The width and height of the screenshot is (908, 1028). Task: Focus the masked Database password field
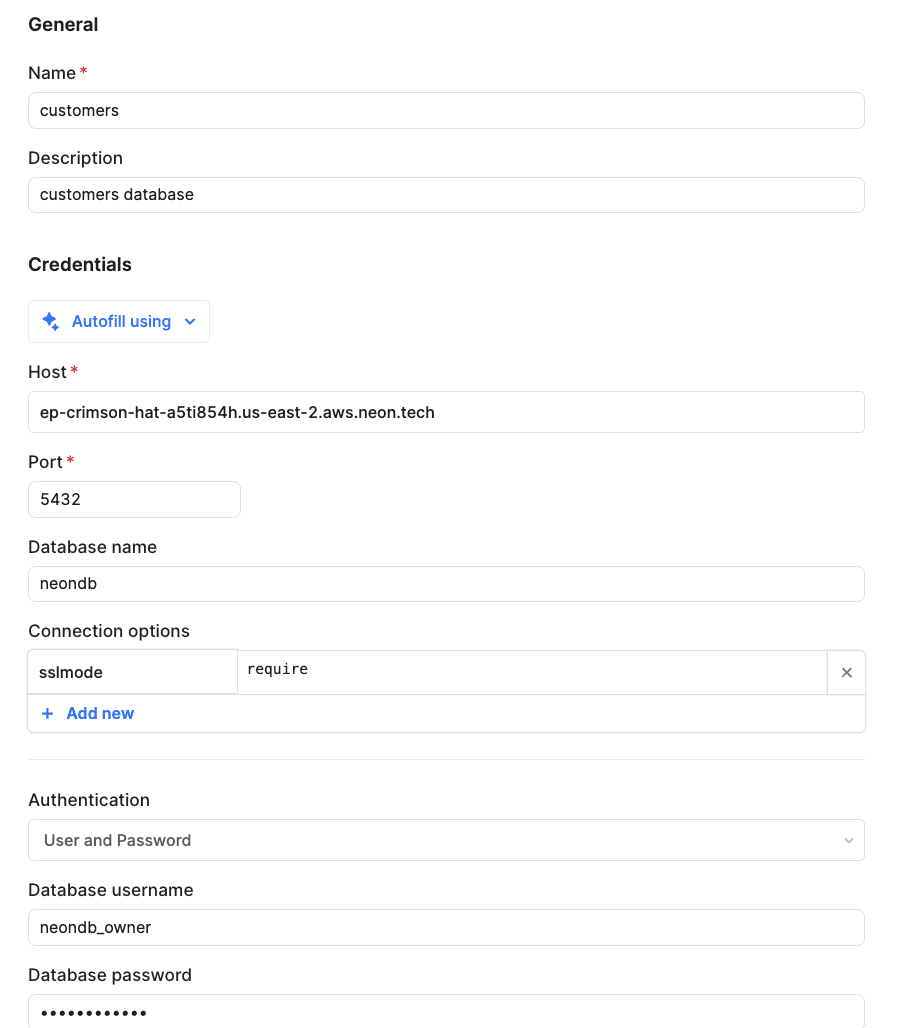tap(446, 1012)
